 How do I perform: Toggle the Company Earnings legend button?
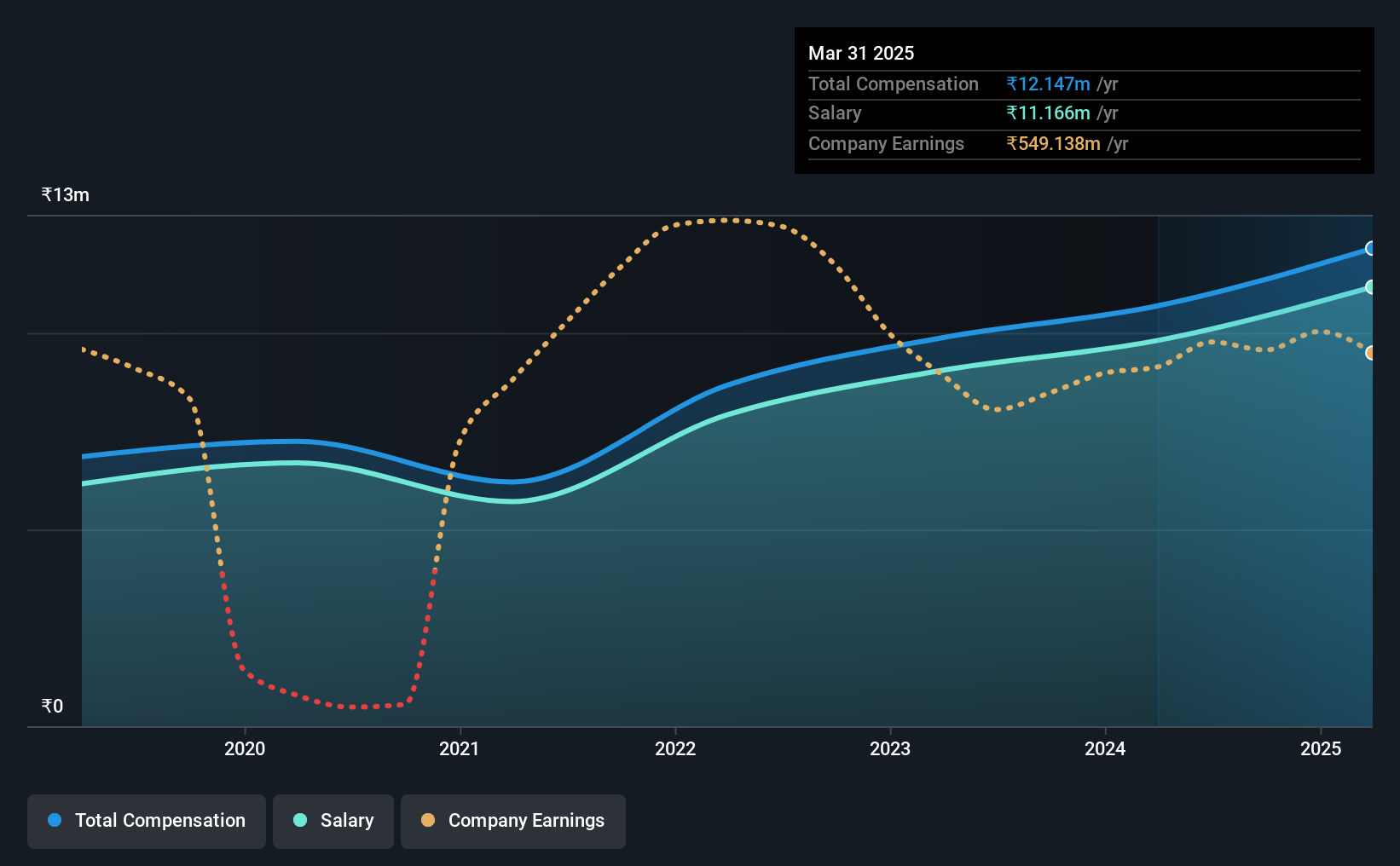513,821
